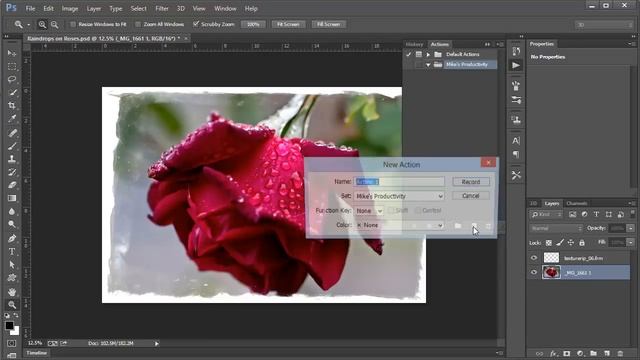Click the Actions play icon in the dock

(x=516, y=65)
